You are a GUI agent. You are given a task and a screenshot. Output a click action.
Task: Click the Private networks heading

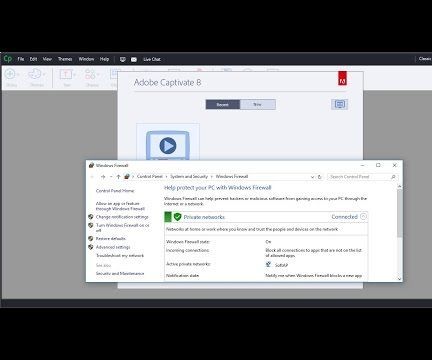pyautogui.click(x=204, y=217)
